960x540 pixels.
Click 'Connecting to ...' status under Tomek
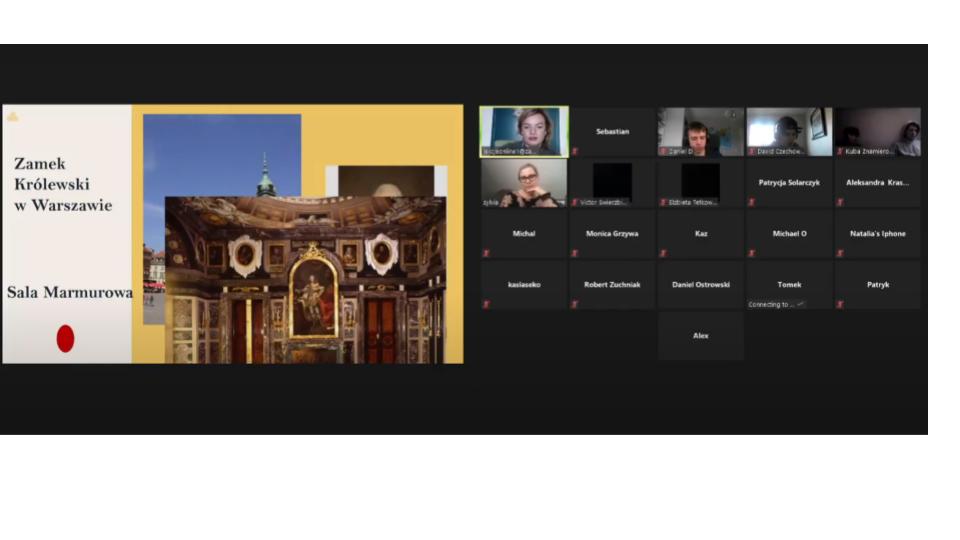[775, 304]
